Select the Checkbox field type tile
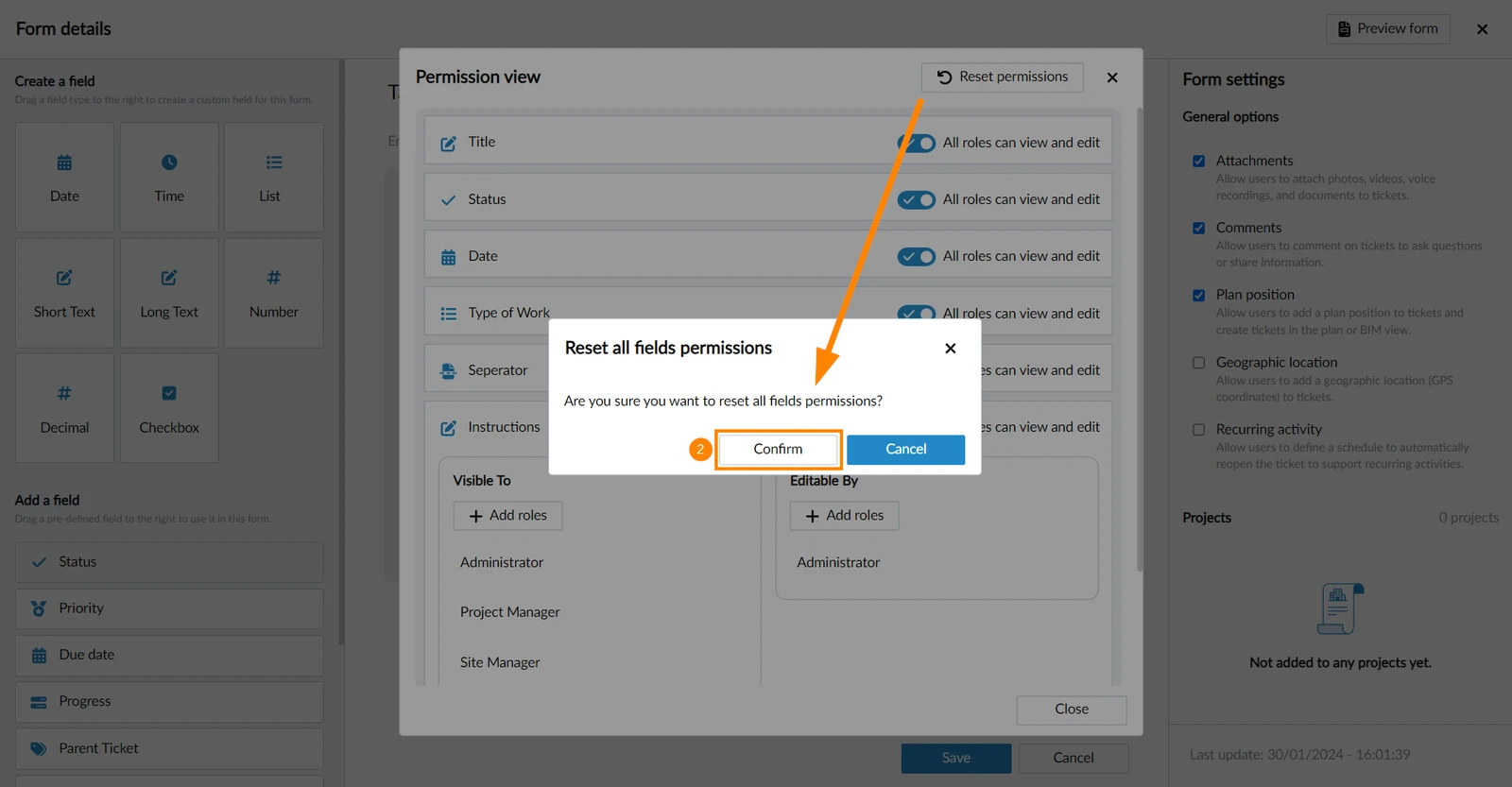The image size is (1512, 787). 169,408
